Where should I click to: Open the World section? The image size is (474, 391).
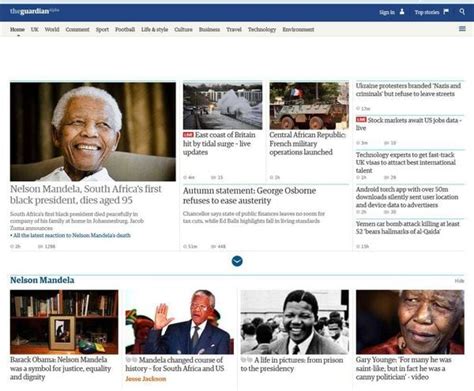pos(52,29)
